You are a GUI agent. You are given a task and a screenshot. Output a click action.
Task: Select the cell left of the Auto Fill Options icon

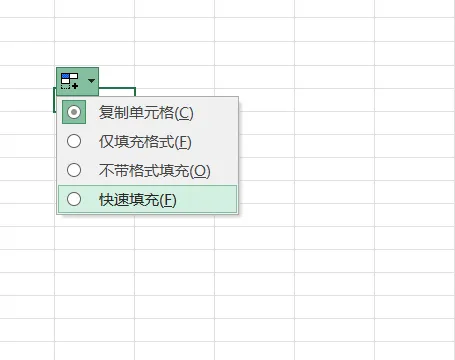click(27, 77)
